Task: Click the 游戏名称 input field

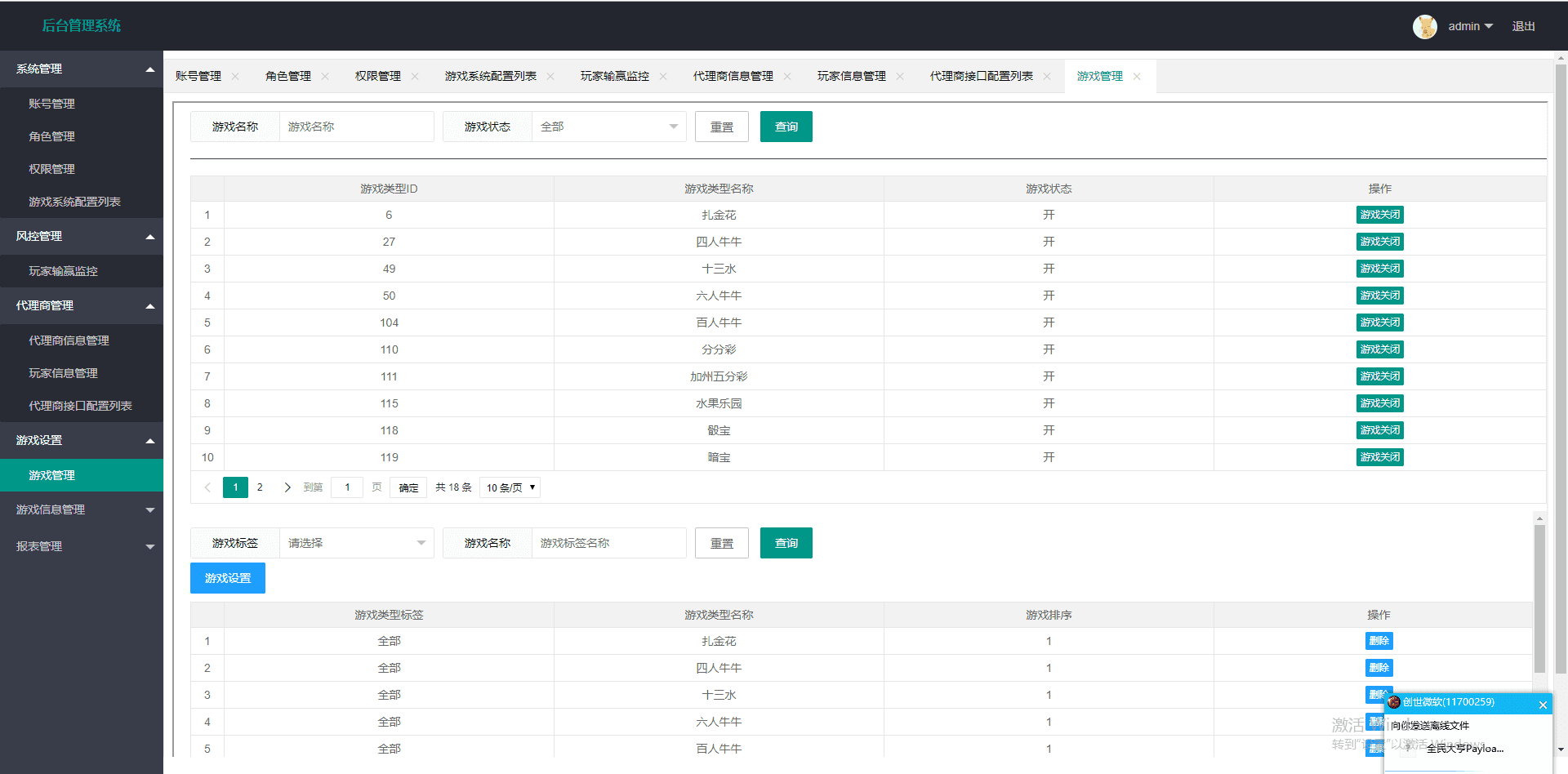Action: [x=356, y=127]
